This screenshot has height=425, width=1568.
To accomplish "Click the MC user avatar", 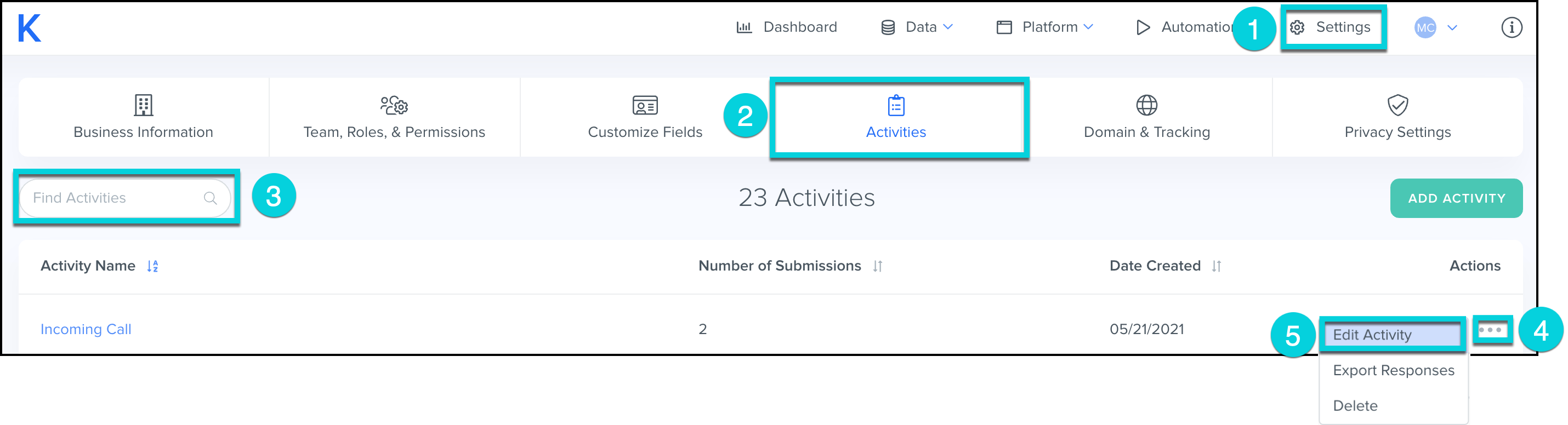I will (x=1425, y=27).
